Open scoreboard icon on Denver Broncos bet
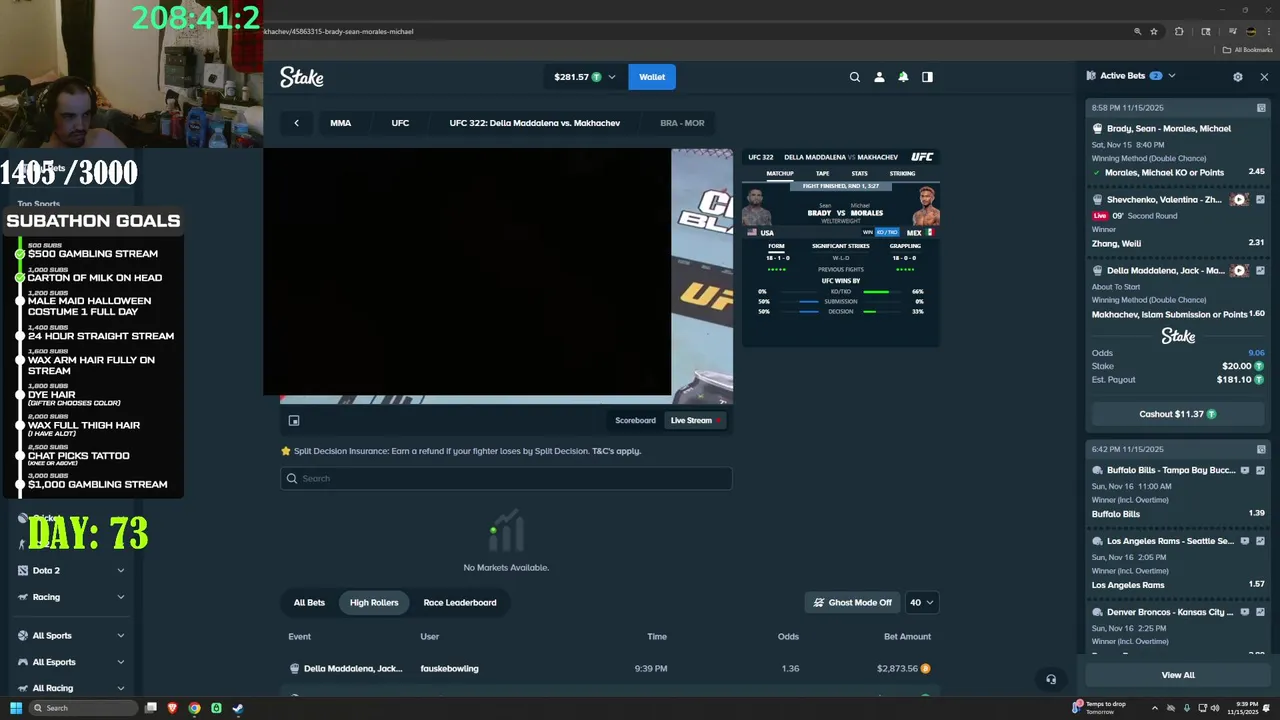The image size is (1280, 720). [x=1245, y=612]
